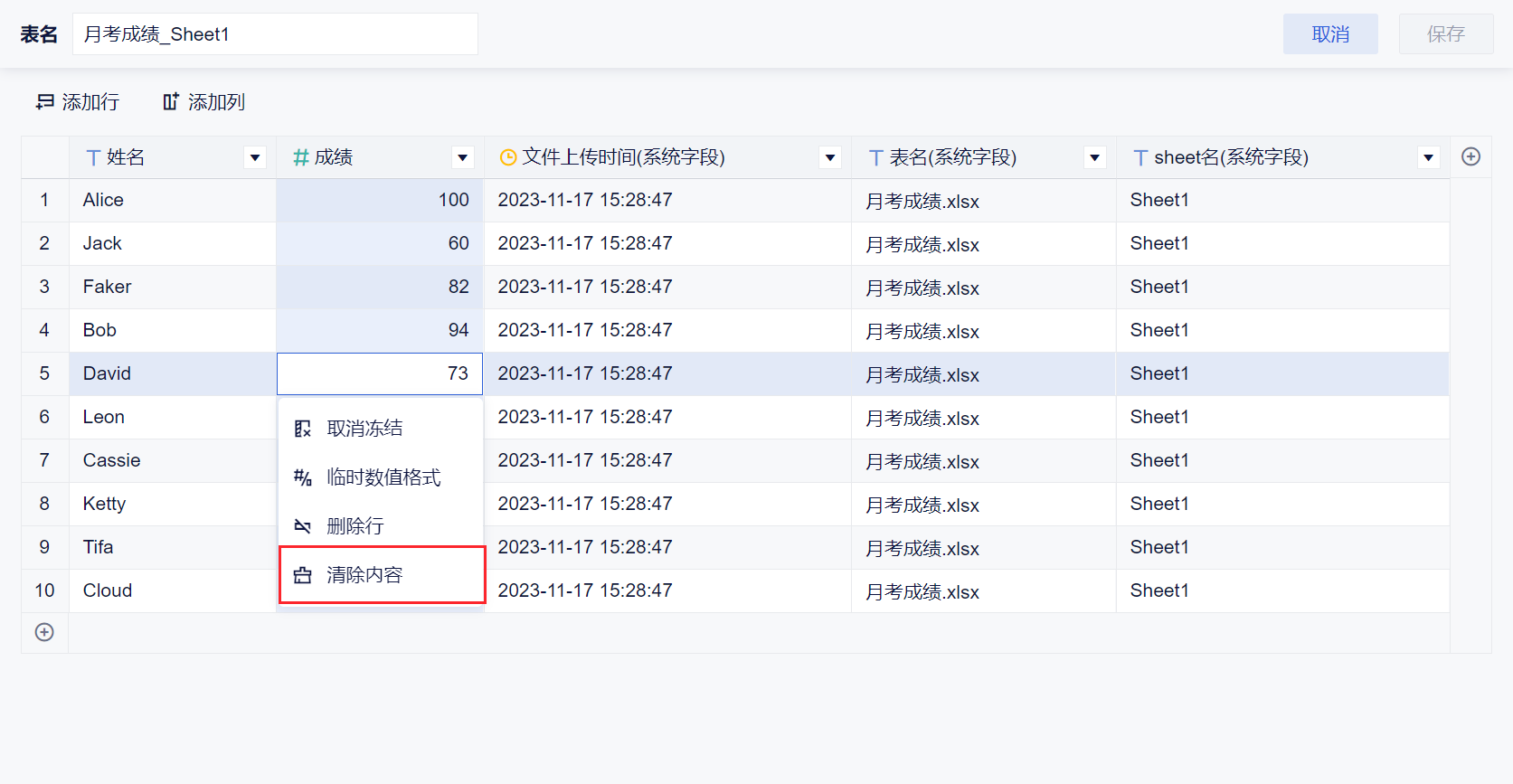Select the name cell Bob

point(173,330)
